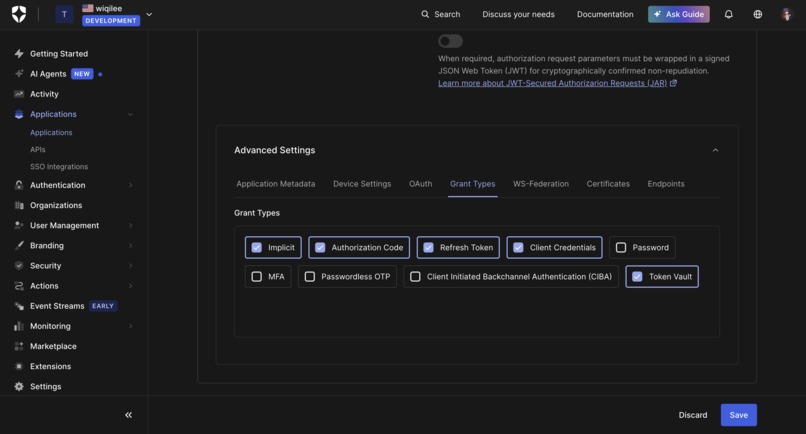The image size is (806, 434).
Task: Collapse the sidebar with double-chevron icon
Action: [129, 415]
